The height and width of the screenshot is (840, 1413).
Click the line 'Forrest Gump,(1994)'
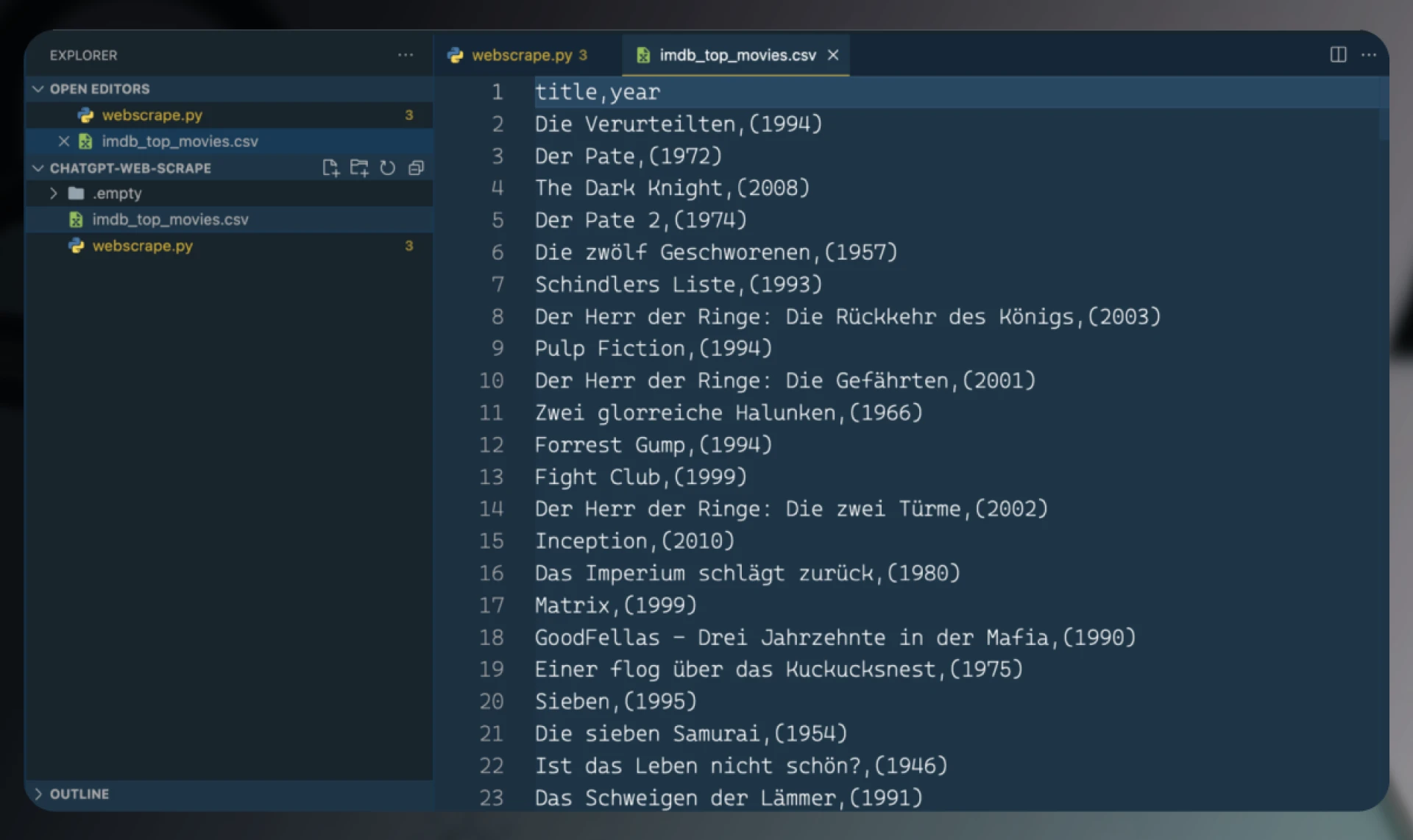653,445
